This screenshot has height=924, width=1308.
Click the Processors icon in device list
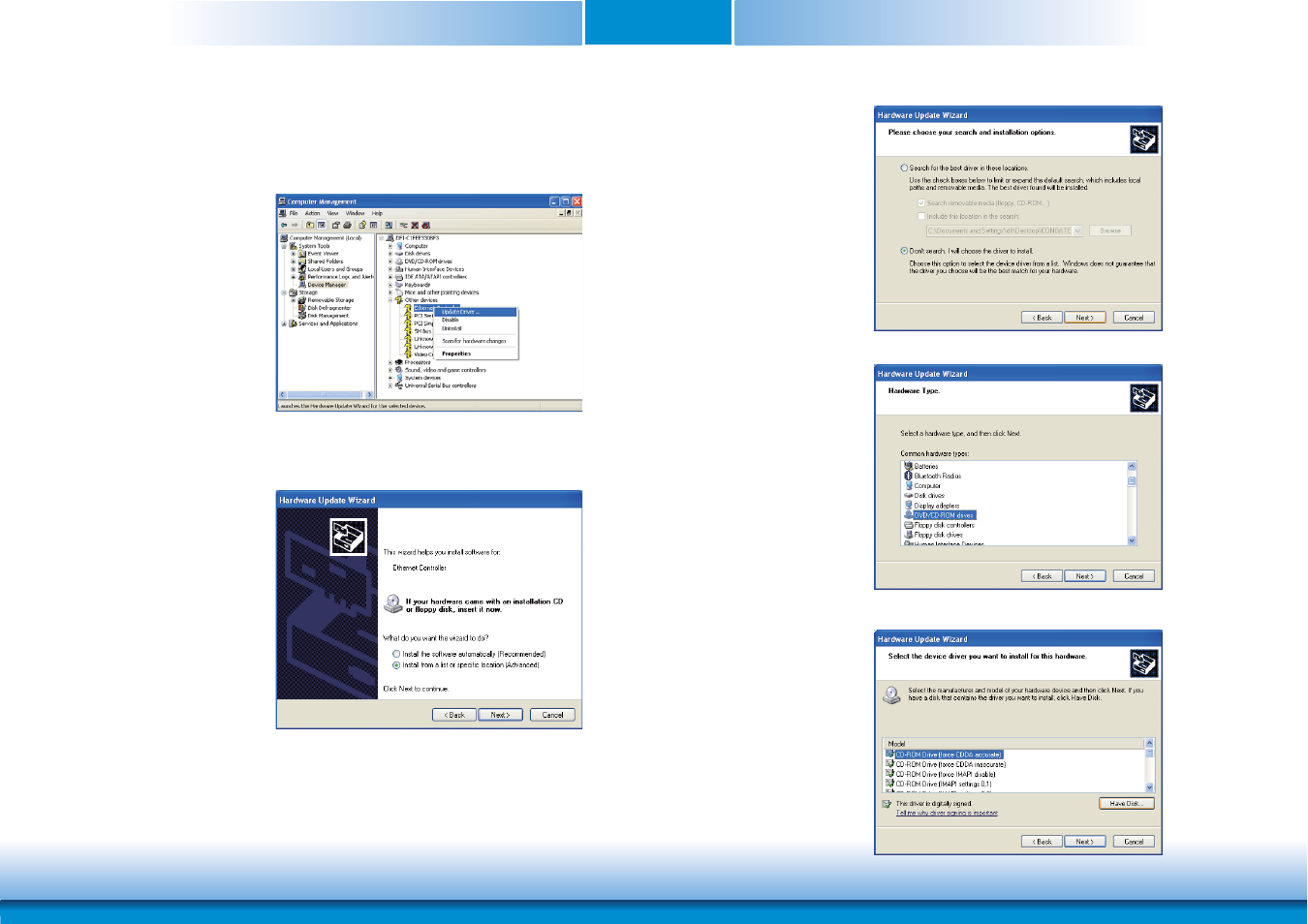click(x=399, y=362)
